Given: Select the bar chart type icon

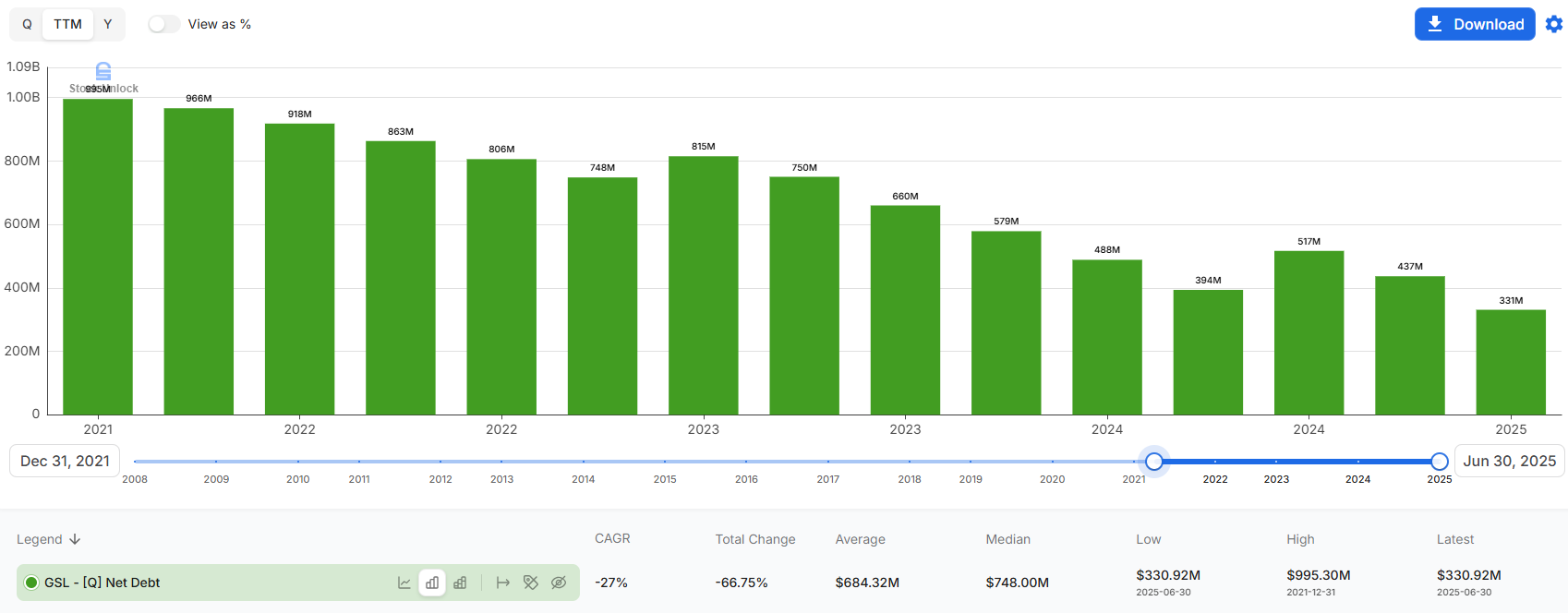Looking at the screenshot, I should point(432,583).
